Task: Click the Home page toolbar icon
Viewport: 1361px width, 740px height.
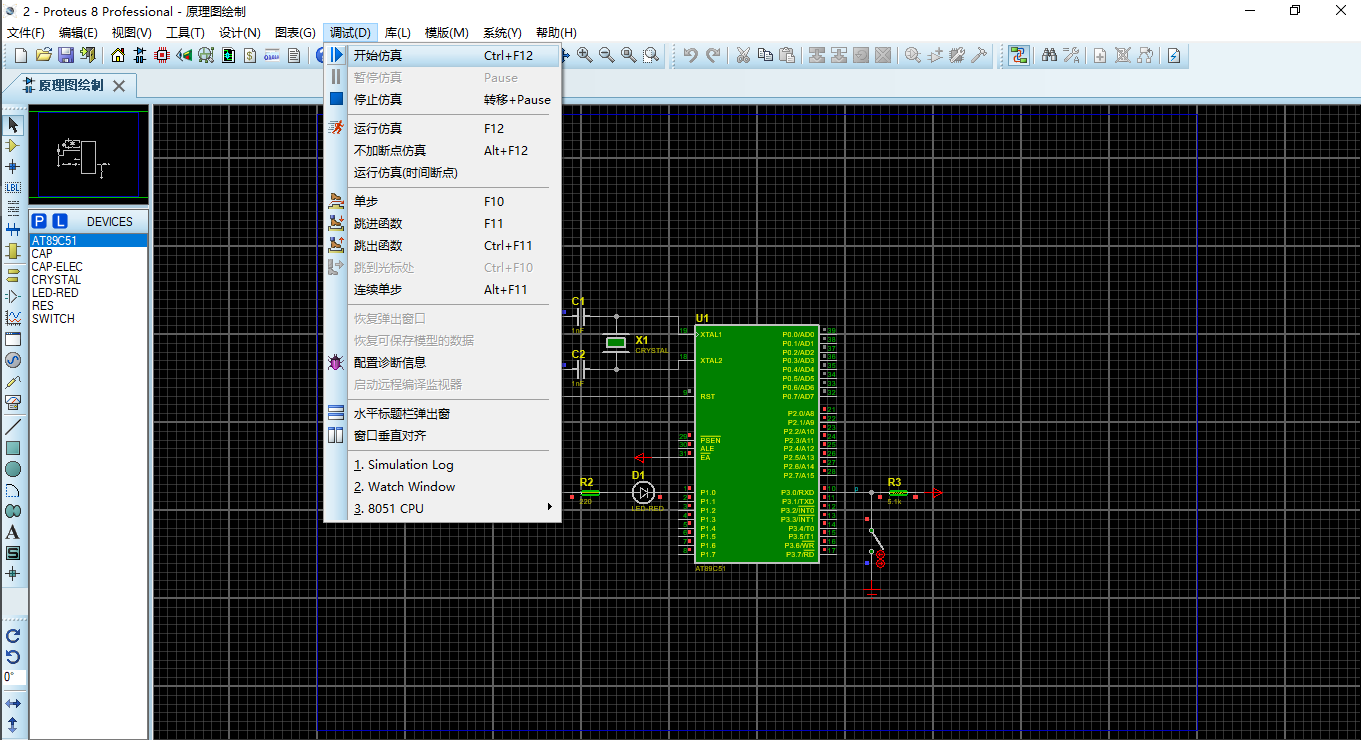Action: coord(118,56)
